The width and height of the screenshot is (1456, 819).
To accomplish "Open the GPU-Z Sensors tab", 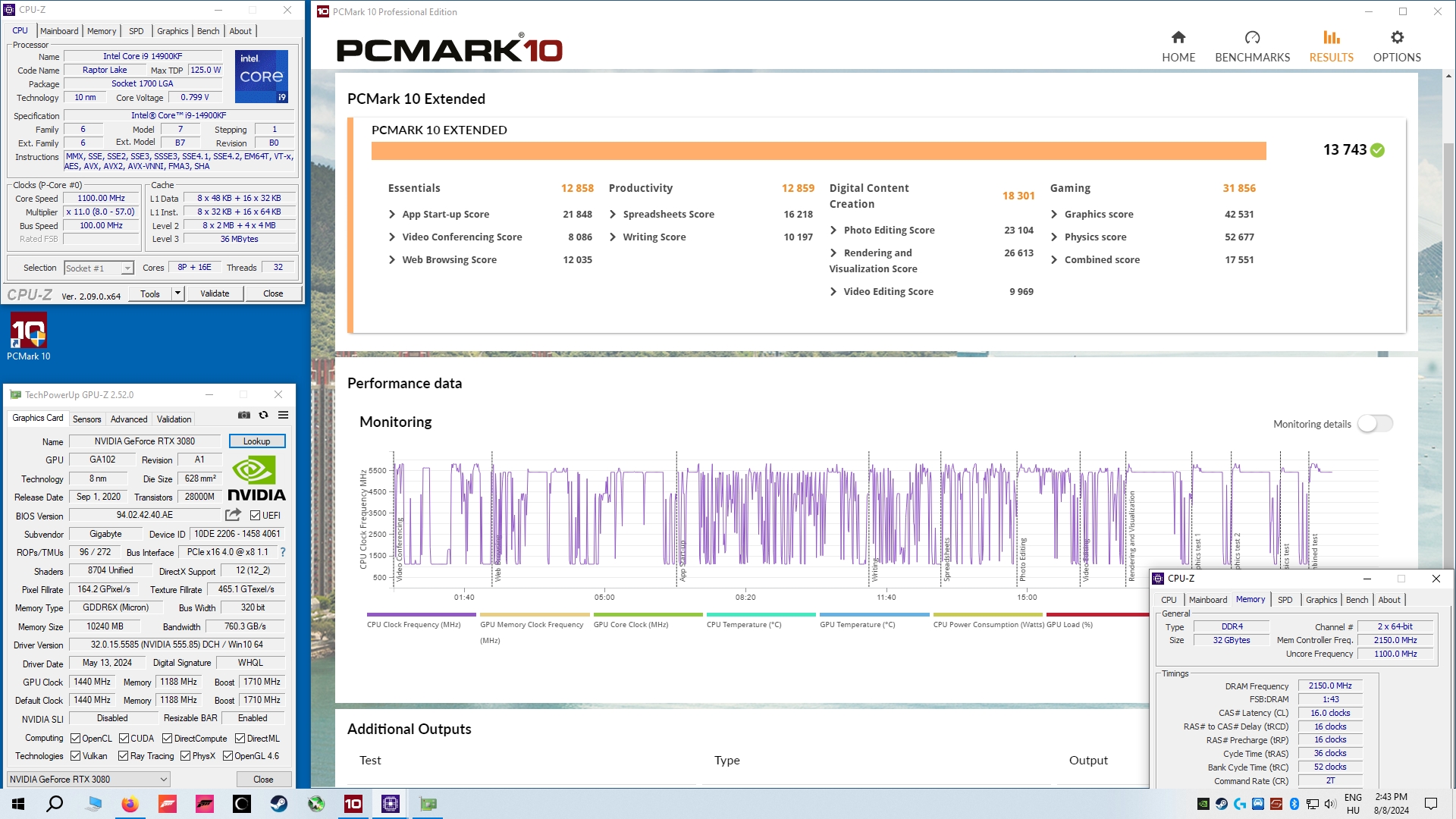I will (x=87, y=419).
